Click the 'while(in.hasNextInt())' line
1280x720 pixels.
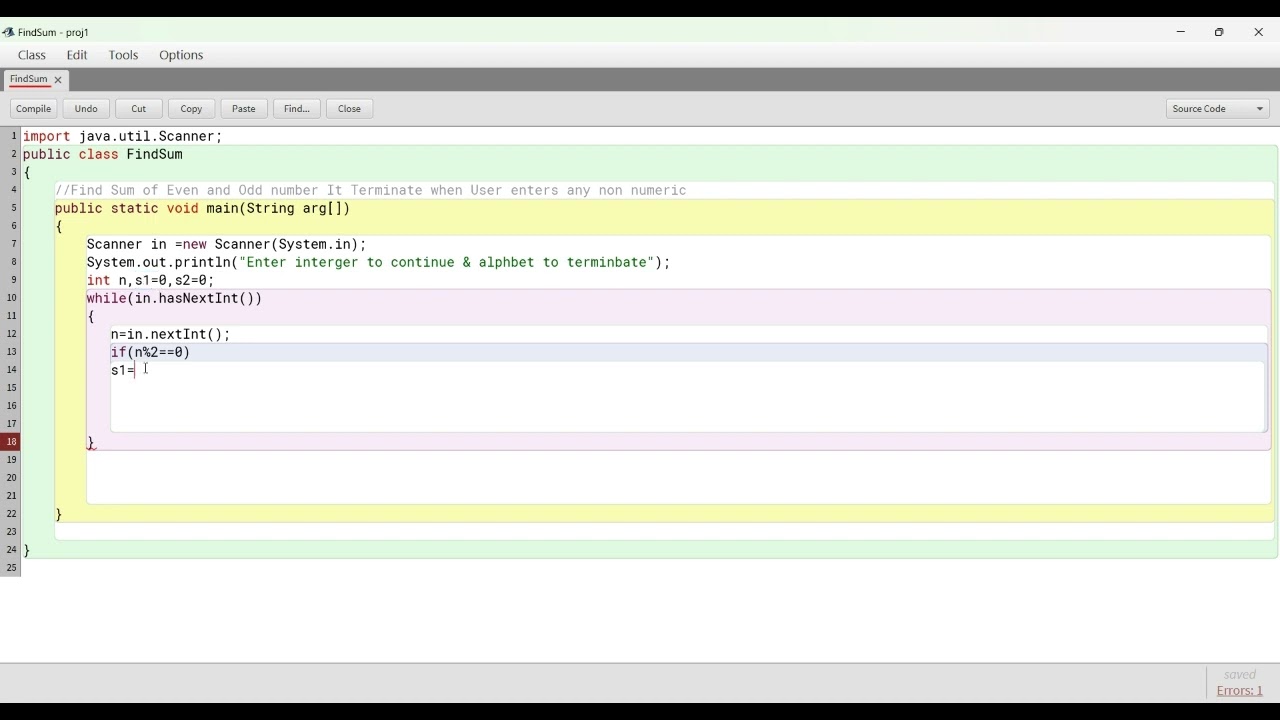pos(175,298)
